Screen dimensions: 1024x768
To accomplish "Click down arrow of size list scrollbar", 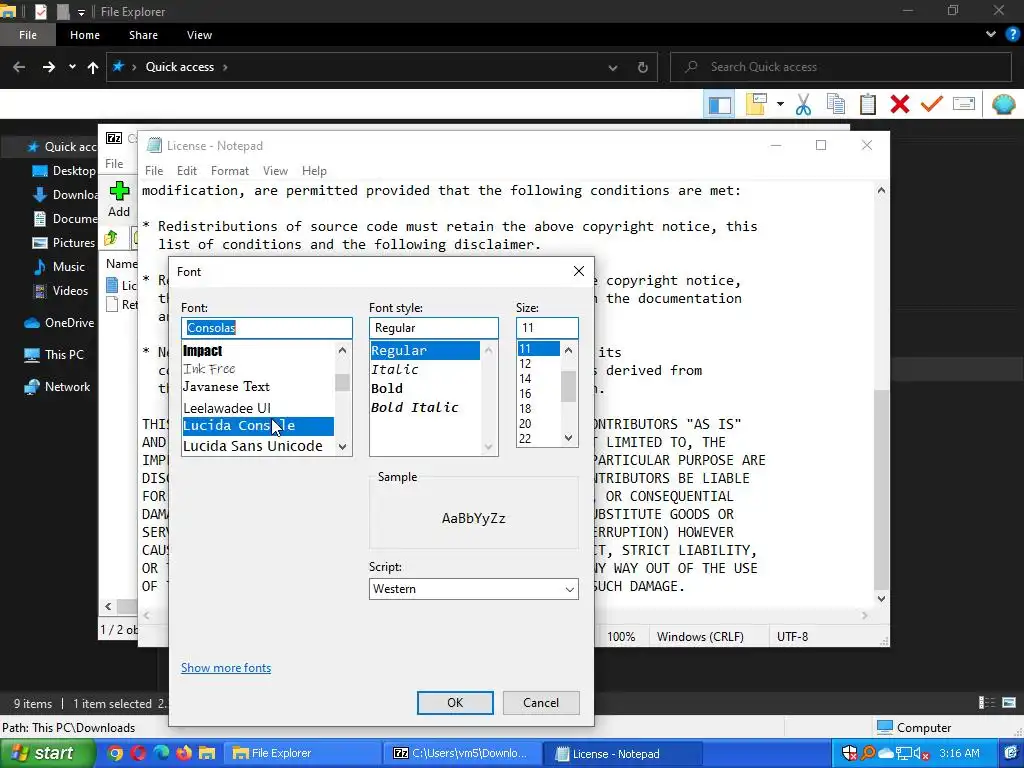I will coord(568,438).
